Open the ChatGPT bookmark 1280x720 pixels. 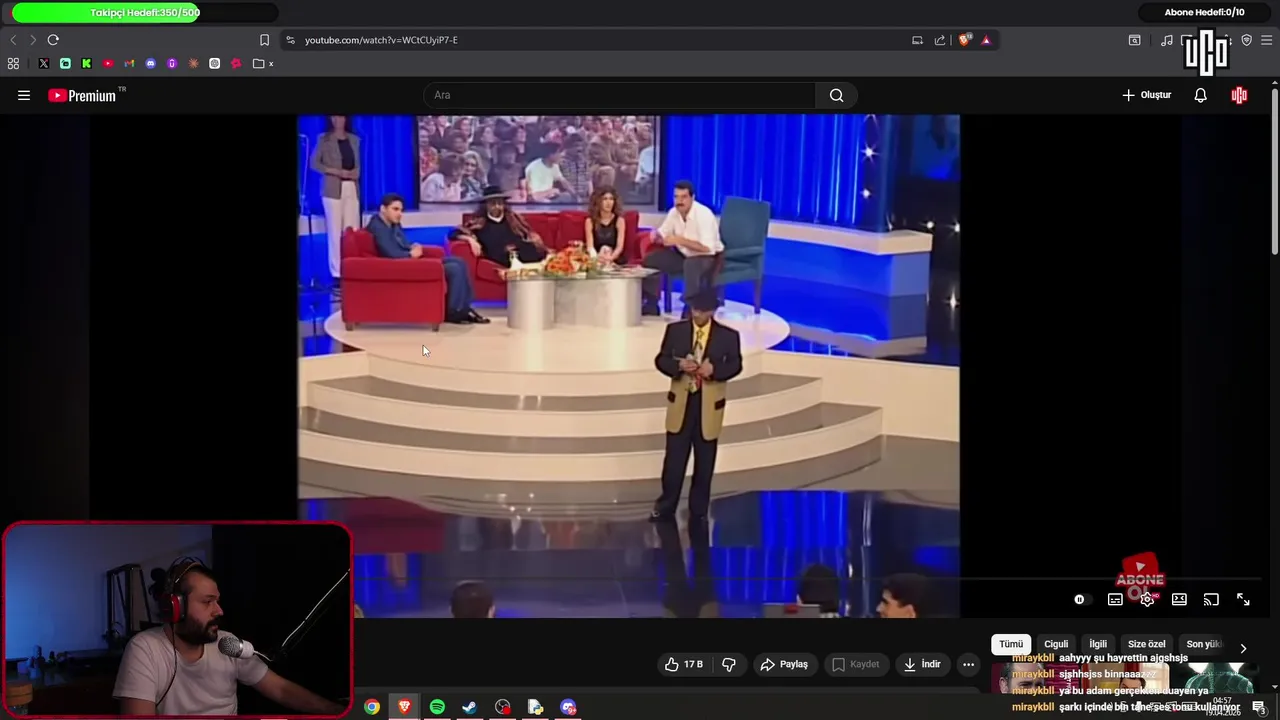[x=215, y=64]
